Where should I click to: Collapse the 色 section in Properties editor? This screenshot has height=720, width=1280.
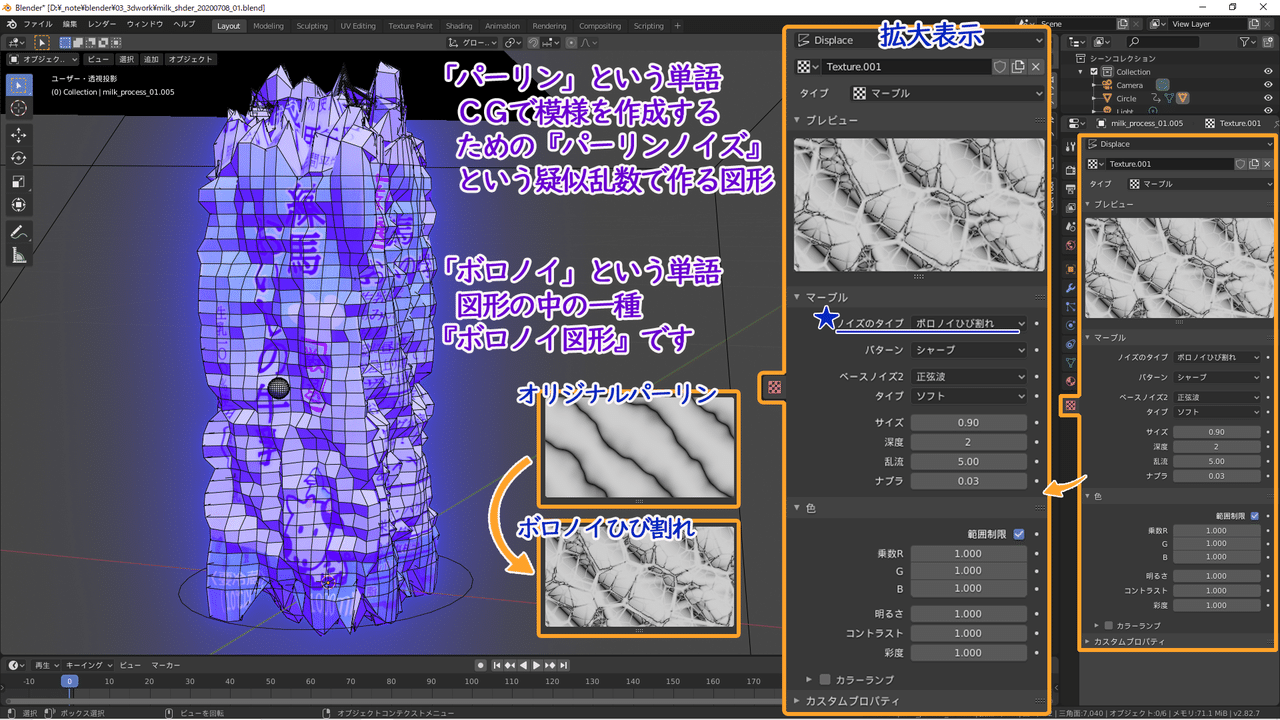point(1095,496)
